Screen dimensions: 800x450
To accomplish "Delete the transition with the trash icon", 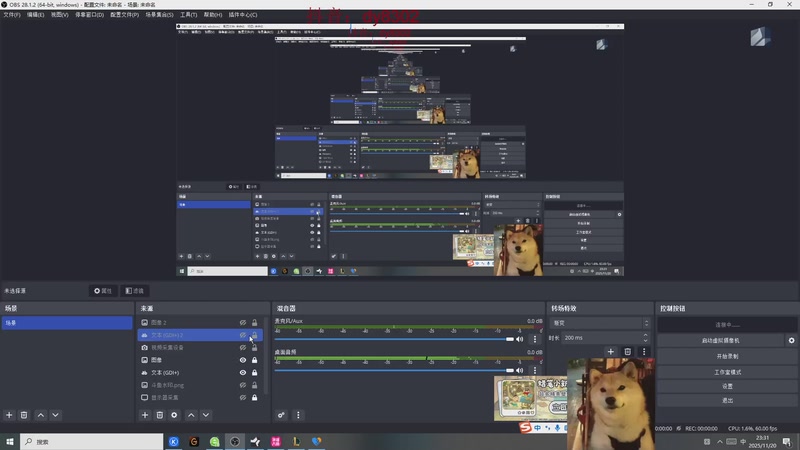I will coord(628,352).
